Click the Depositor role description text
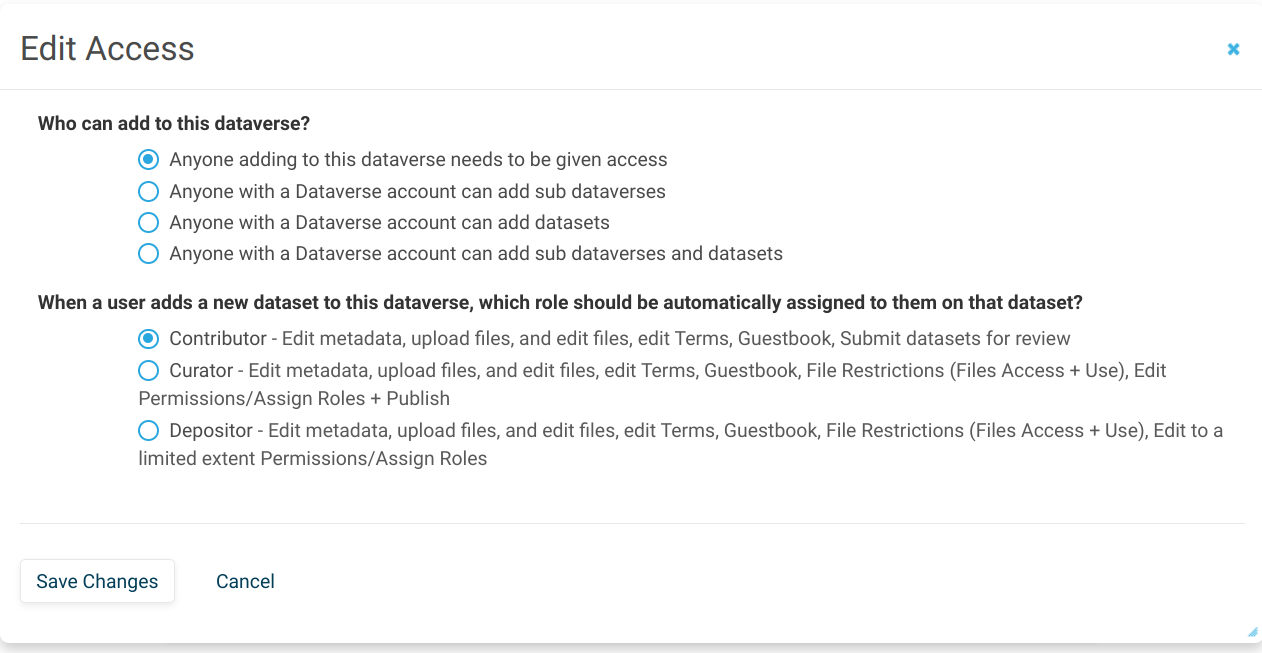This screenshot has height=653, width=1262. (600, 430)
